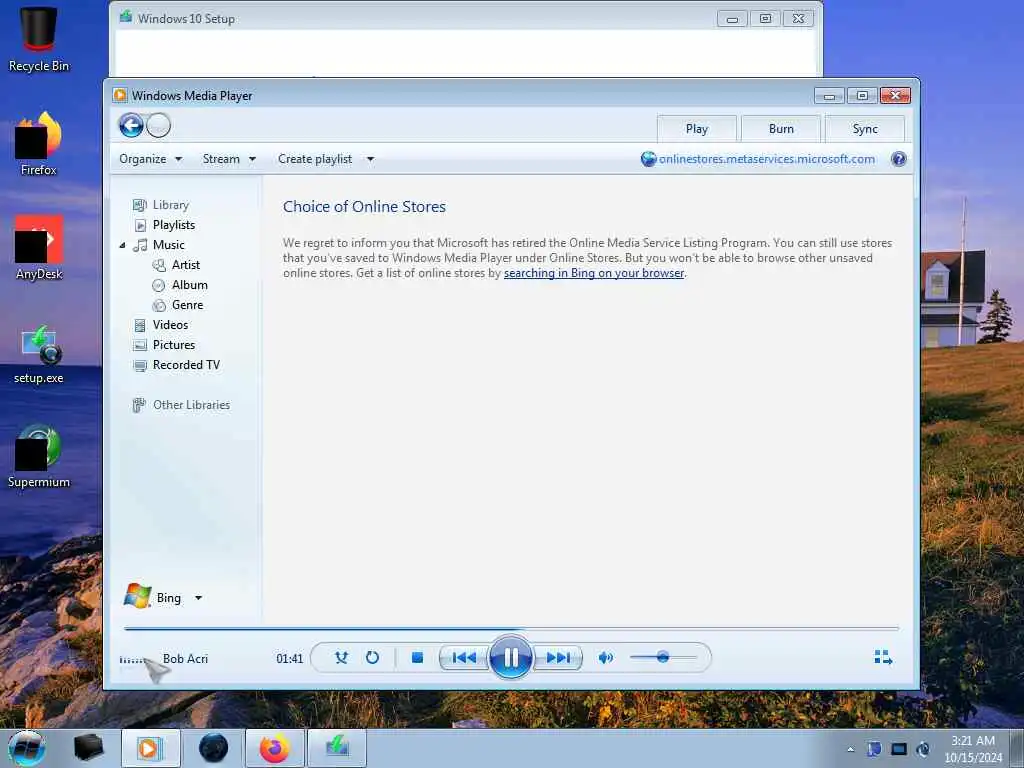Expand the Bing store dropdown arrow

(x=199, y=598)
